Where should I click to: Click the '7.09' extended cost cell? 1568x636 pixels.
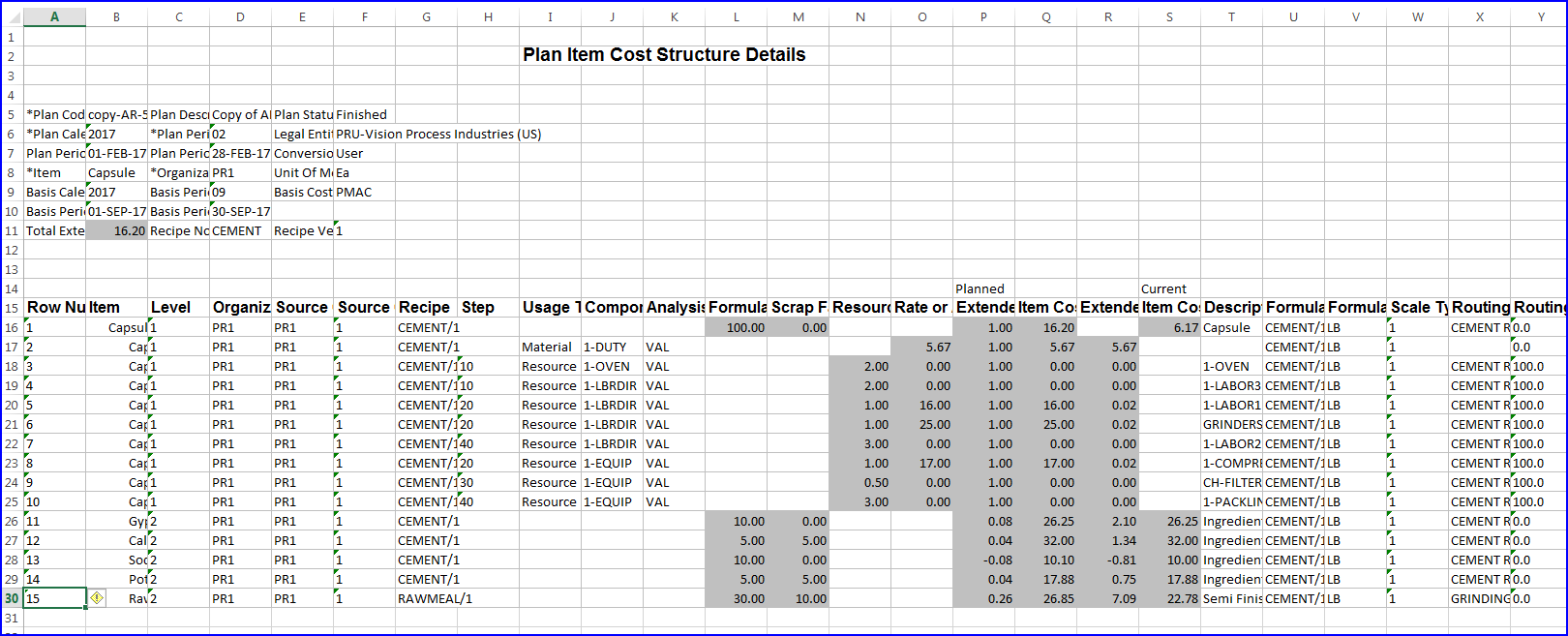click(1107, 598)
